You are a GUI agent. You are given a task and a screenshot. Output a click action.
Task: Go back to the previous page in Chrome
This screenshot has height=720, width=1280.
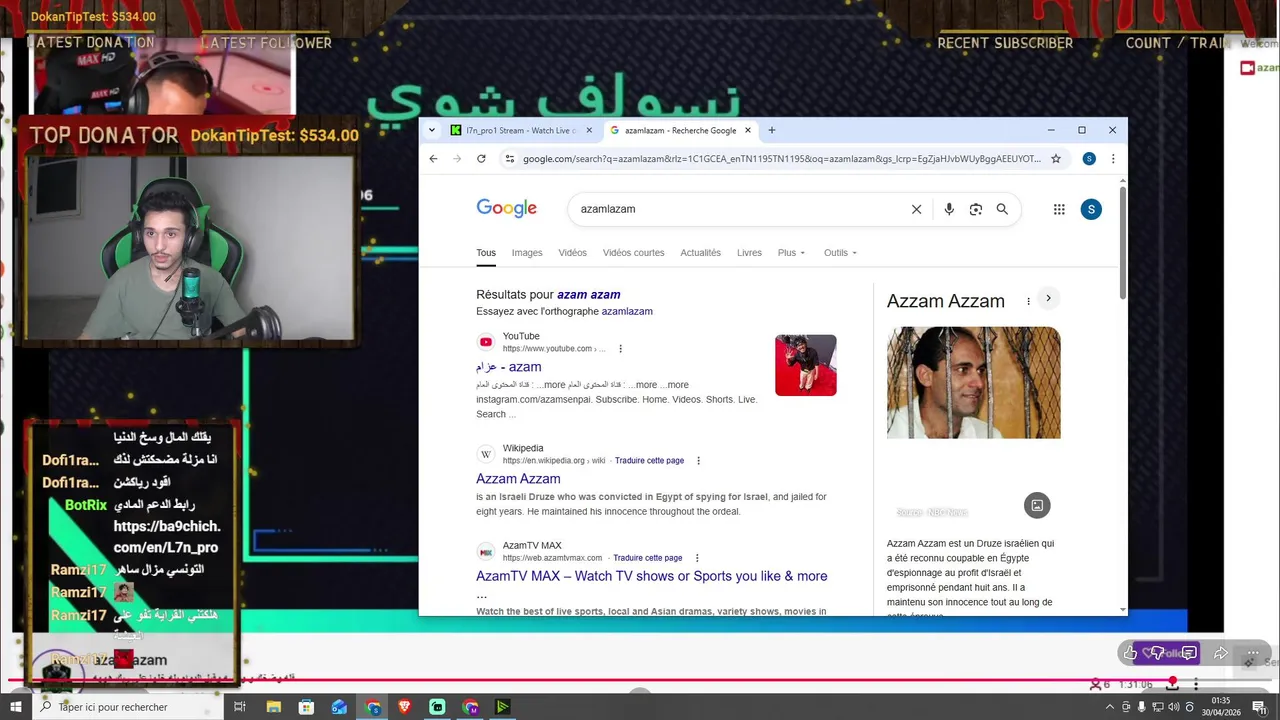pos(433,159)
